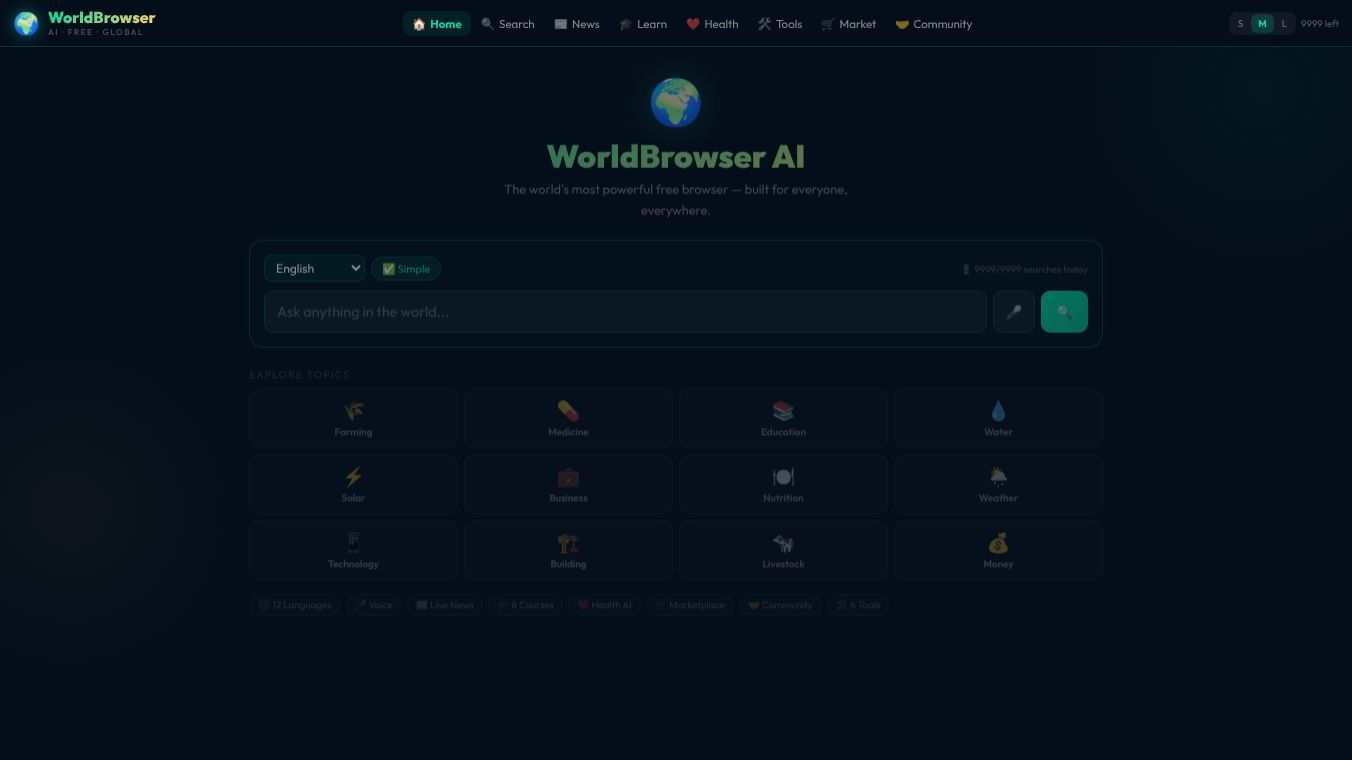Explore the Money topic
The height and width of the screenshot is (760, 1352).
click(x=998, y=550)
